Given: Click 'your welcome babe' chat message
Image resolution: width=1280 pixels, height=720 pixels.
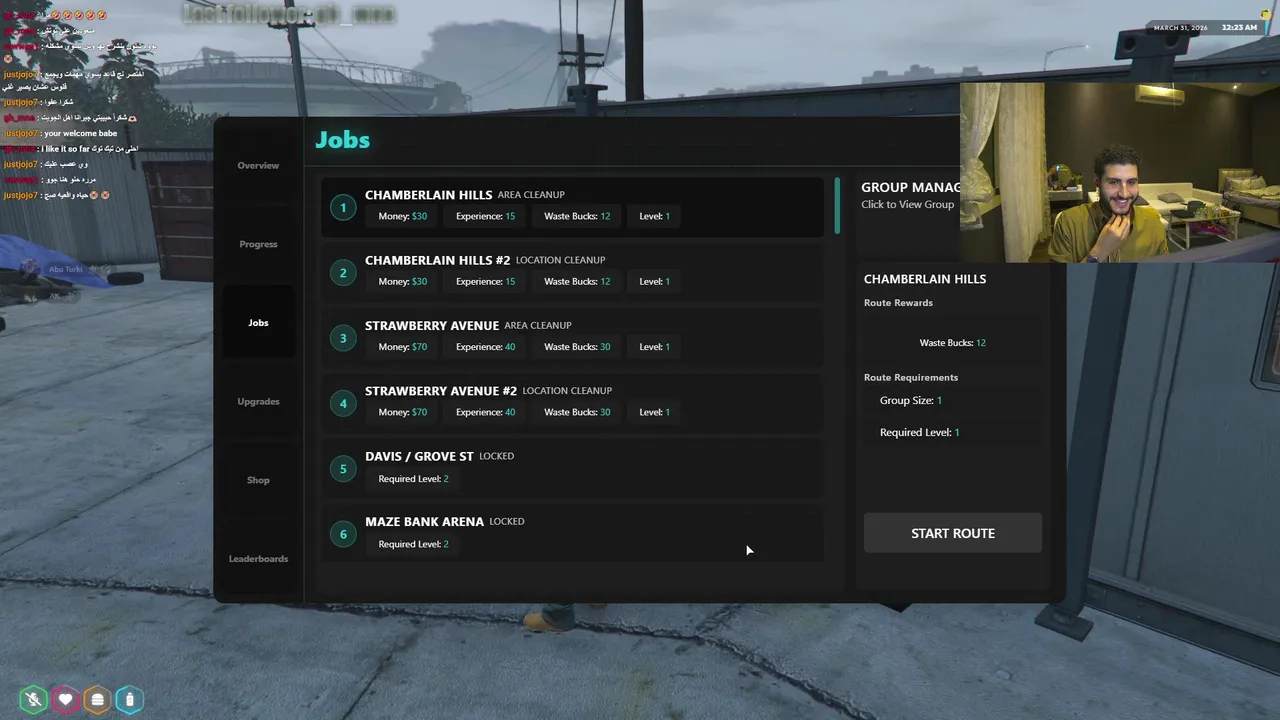Looking at the screenshot, I should coord(80,133).
